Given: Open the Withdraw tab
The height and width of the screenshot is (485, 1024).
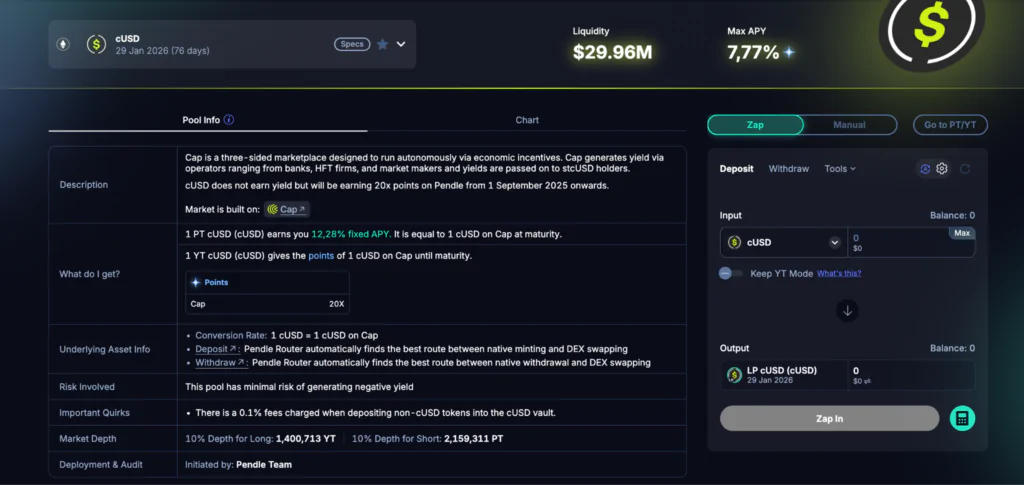Looking at the screenshot, I should 788,169.
